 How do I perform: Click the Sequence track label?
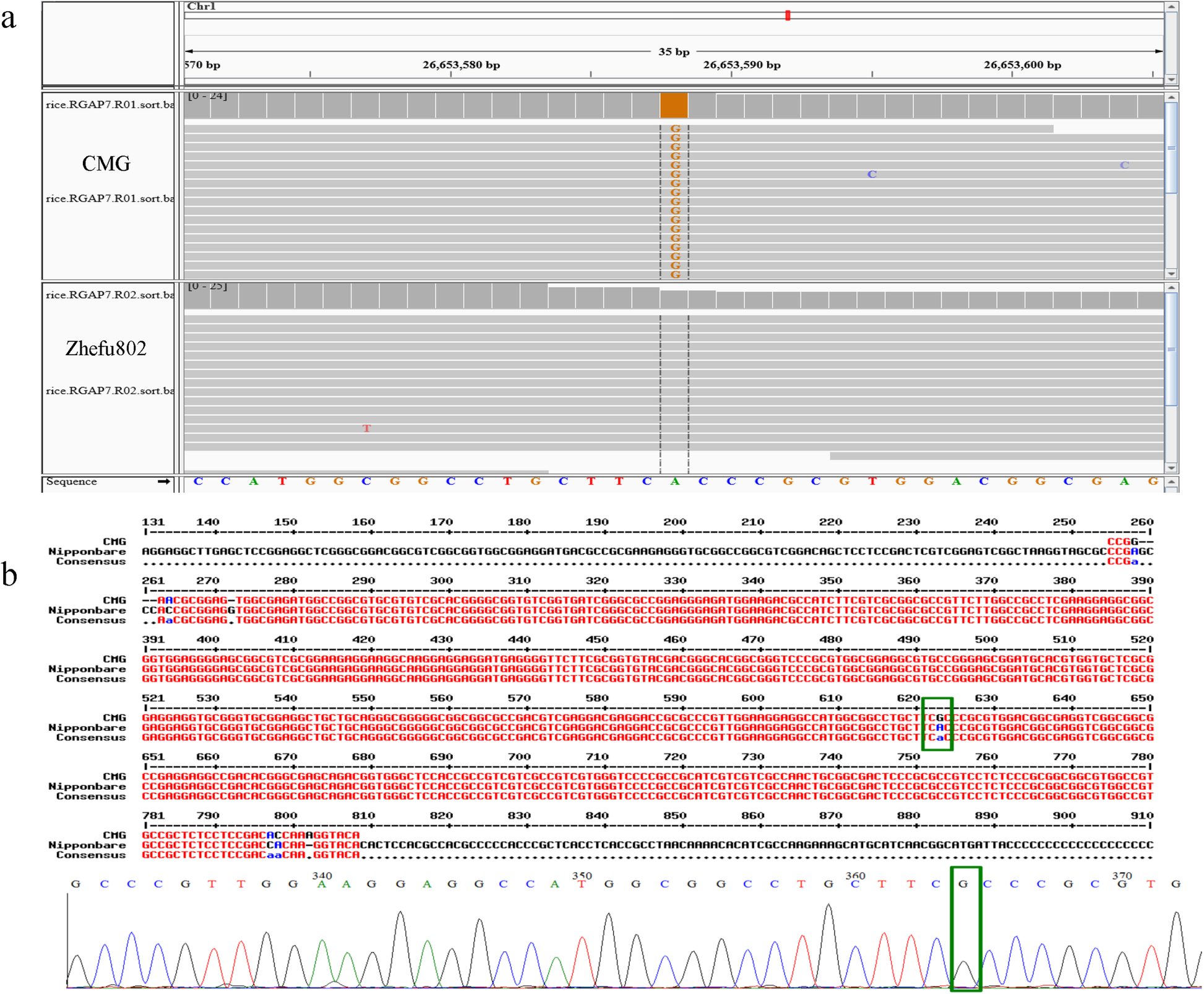[71, 482]
